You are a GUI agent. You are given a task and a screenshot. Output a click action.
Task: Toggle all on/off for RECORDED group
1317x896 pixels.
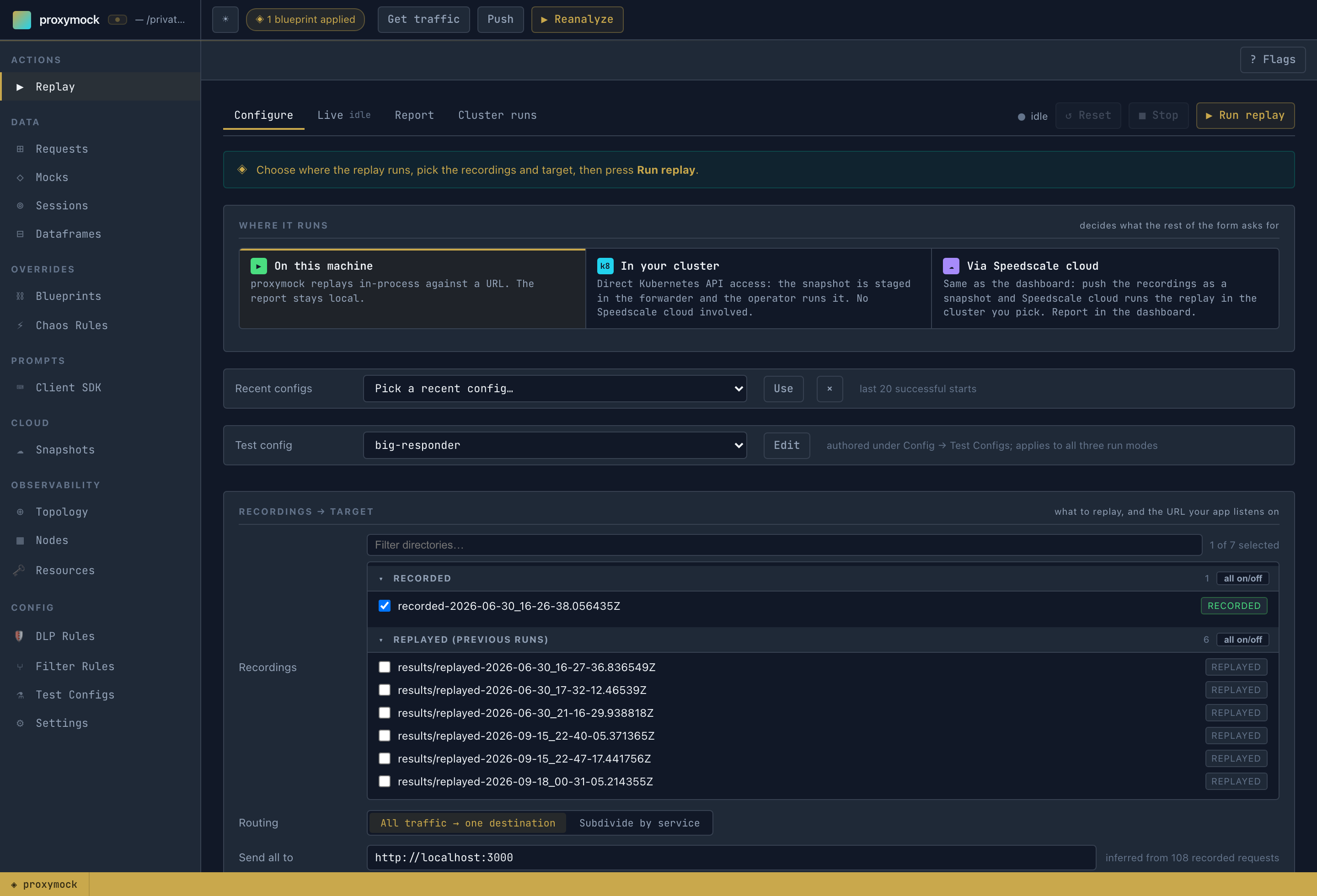(1242, 578)
